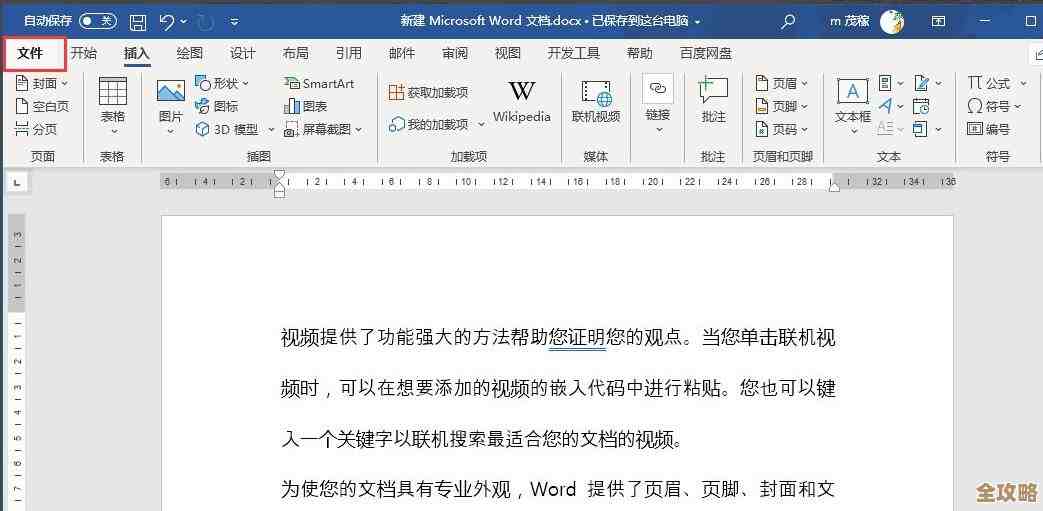Open the 邮件 Mailings tab
This screenshot has width=1043, height=511.
coord(402,54)
